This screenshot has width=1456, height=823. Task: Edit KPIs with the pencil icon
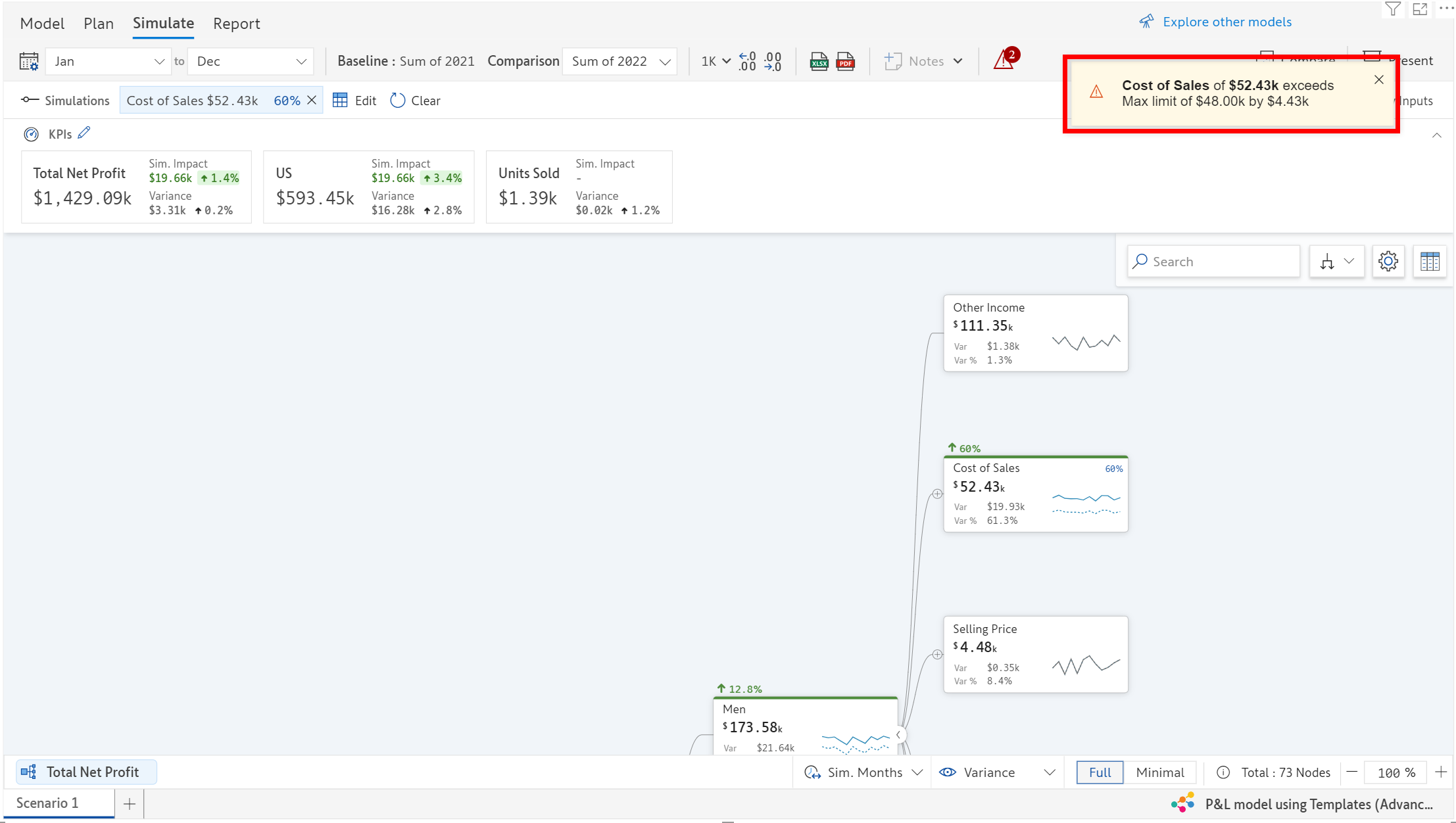84,133
